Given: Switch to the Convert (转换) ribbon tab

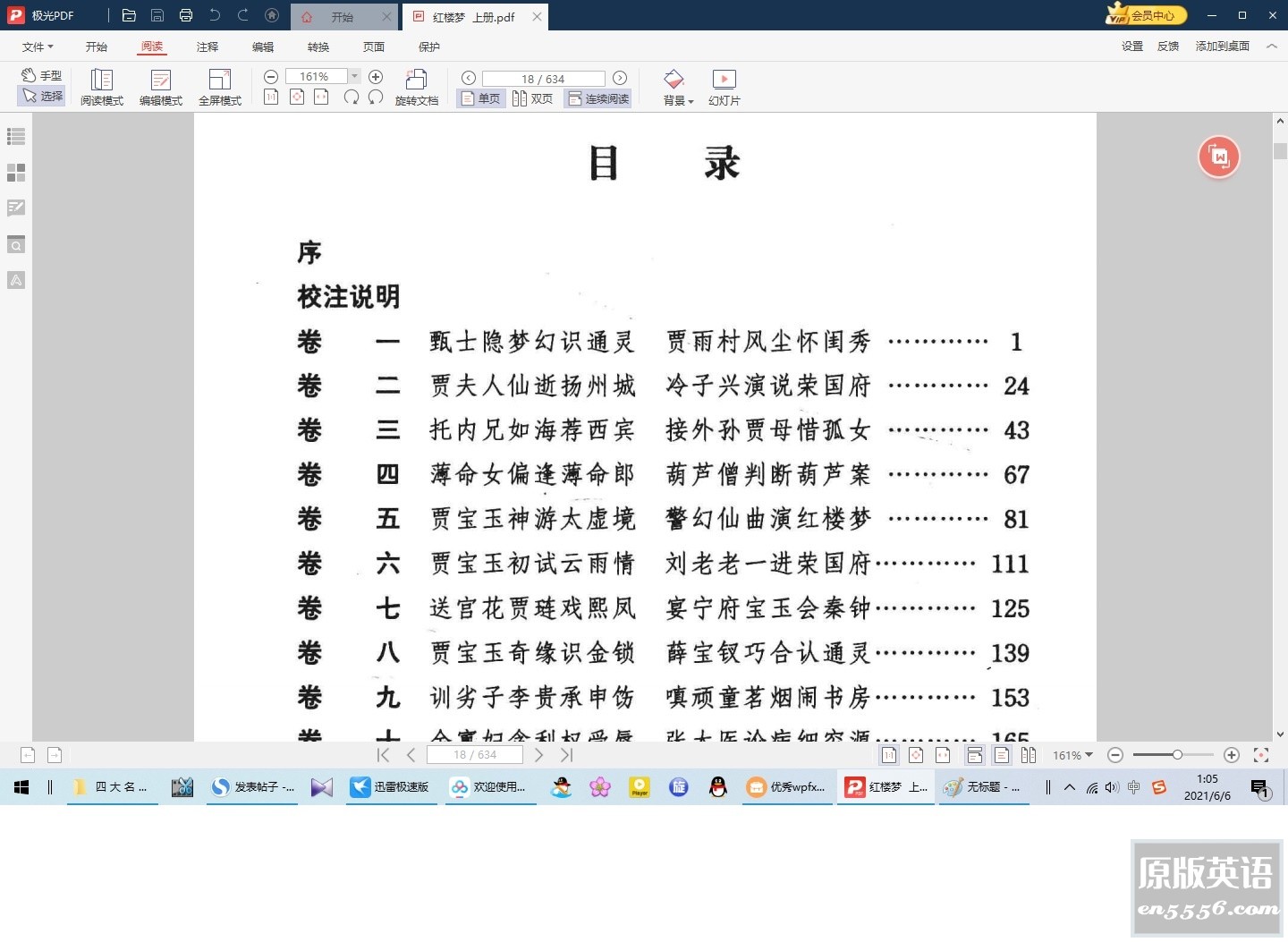Looking at the screenshot, I should pyautogui.click(x=318, y=47).
